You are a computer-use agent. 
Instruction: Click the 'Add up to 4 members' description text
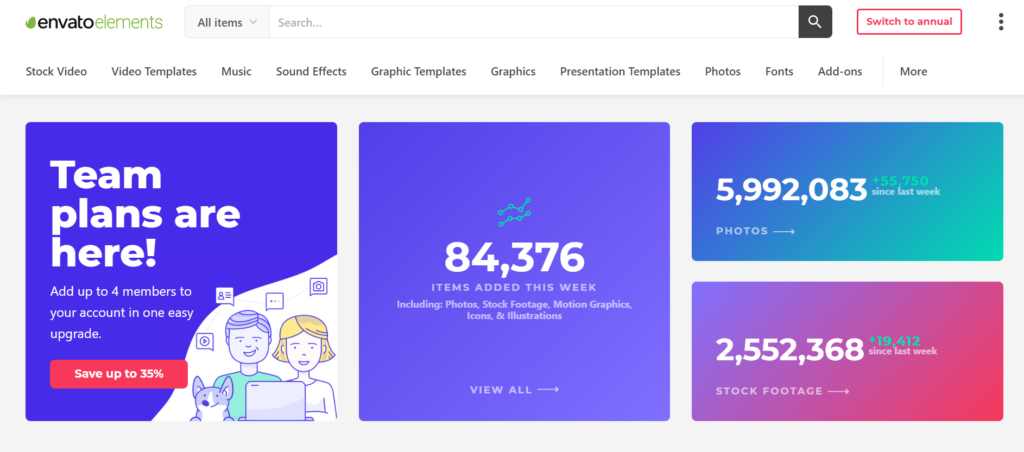pos(122,313)
